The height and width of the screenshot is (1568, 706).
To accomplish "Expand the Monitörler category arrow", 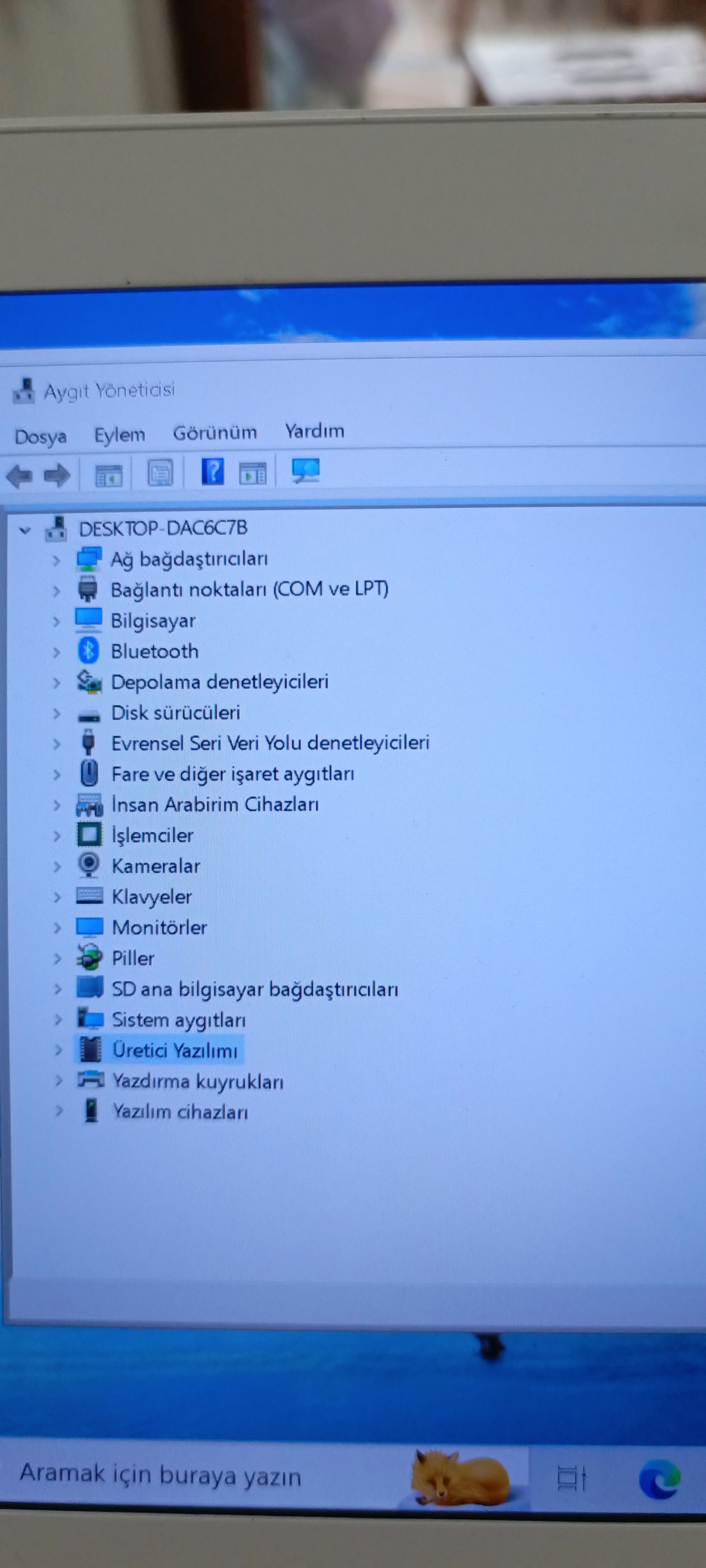I will point(58,927).
